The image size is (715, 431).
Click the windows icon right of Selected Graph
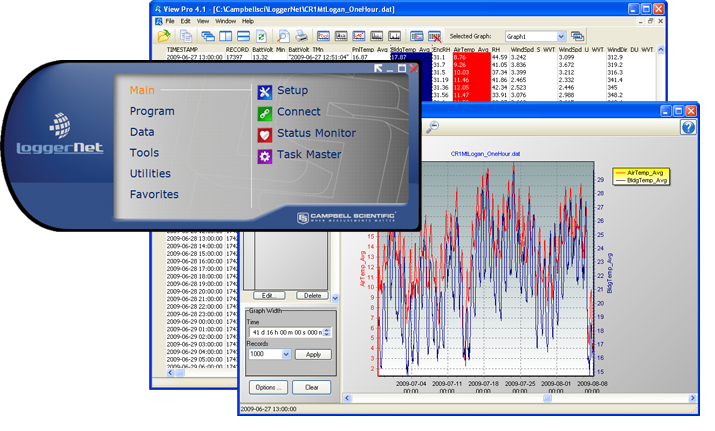pos(577,36)
